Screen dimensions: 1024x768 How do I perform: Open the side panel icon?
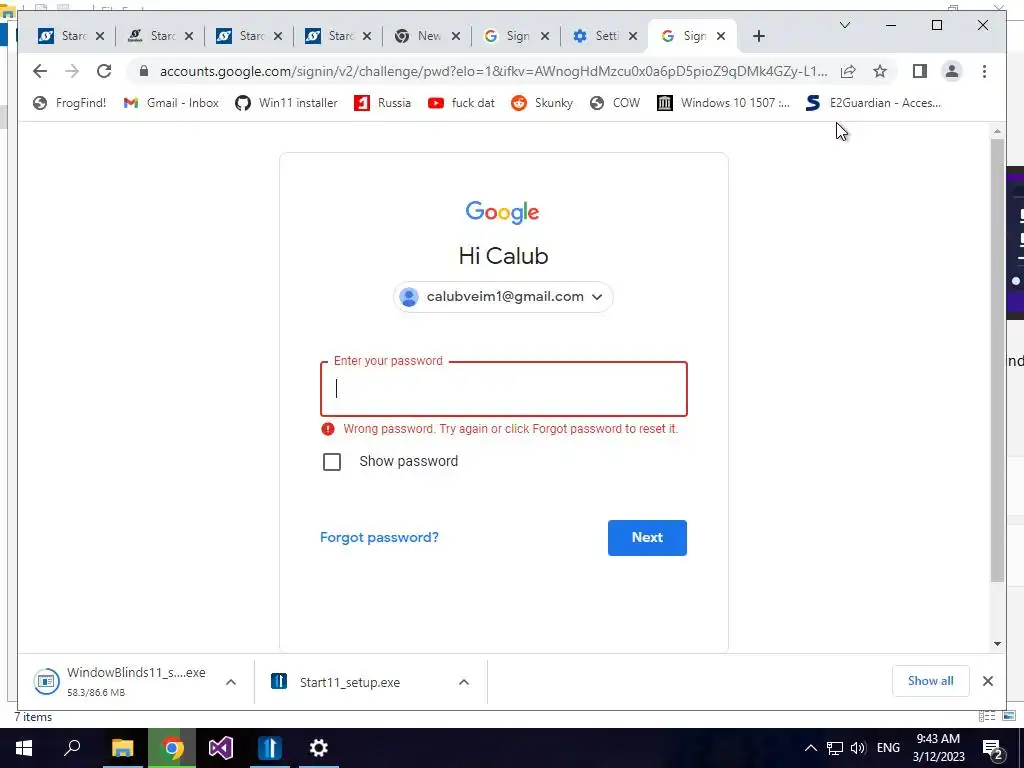click(920, 71)
